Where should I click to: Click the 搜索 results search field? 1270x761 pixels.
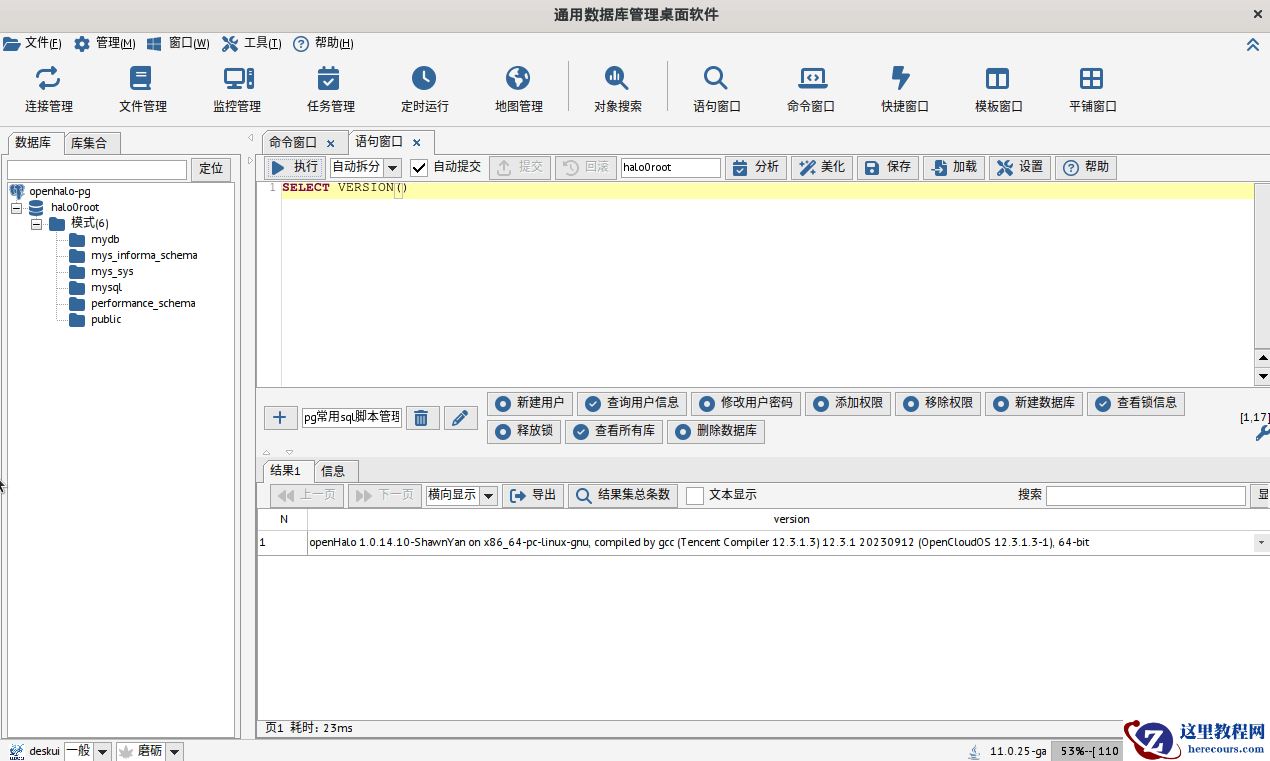(x=1146, y=495)
